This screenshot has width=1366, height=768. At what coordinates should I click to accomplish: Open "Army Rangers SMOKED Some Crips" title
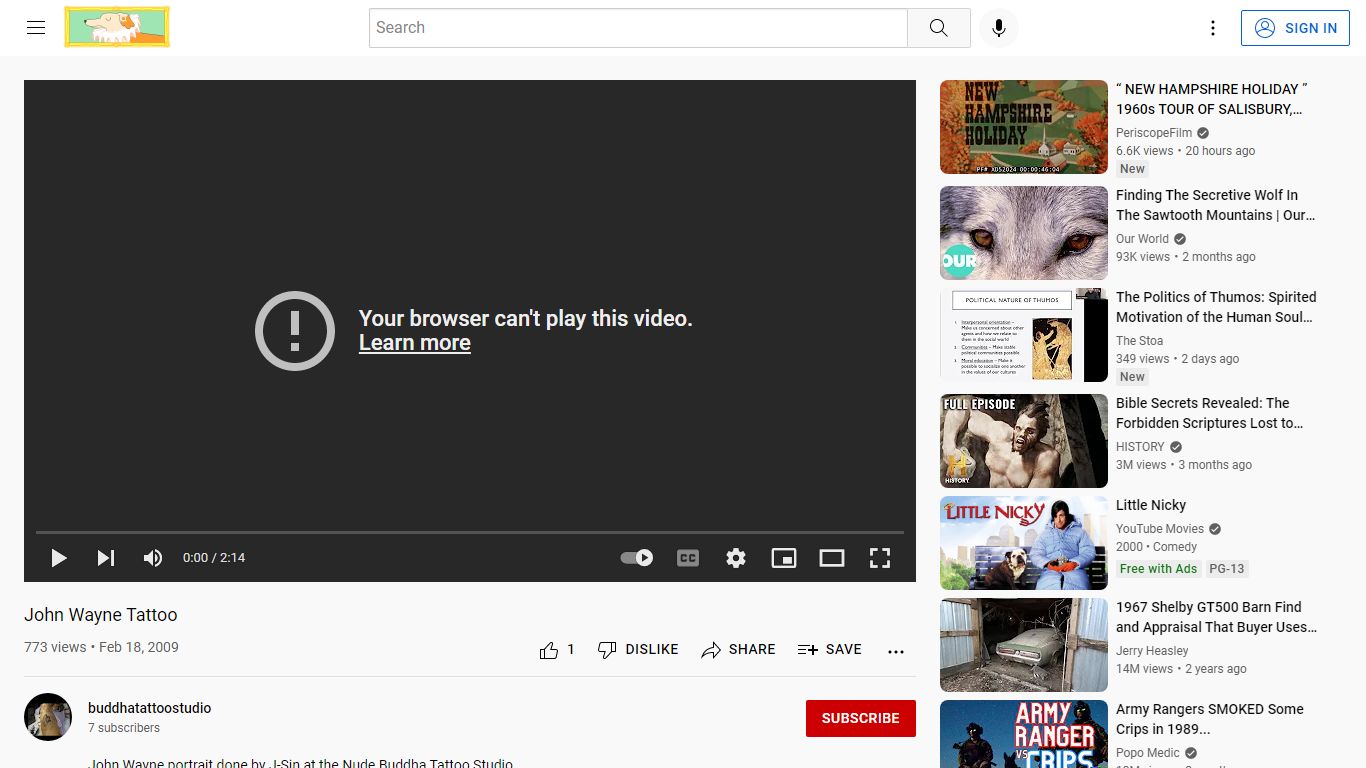pos(1210,719)
